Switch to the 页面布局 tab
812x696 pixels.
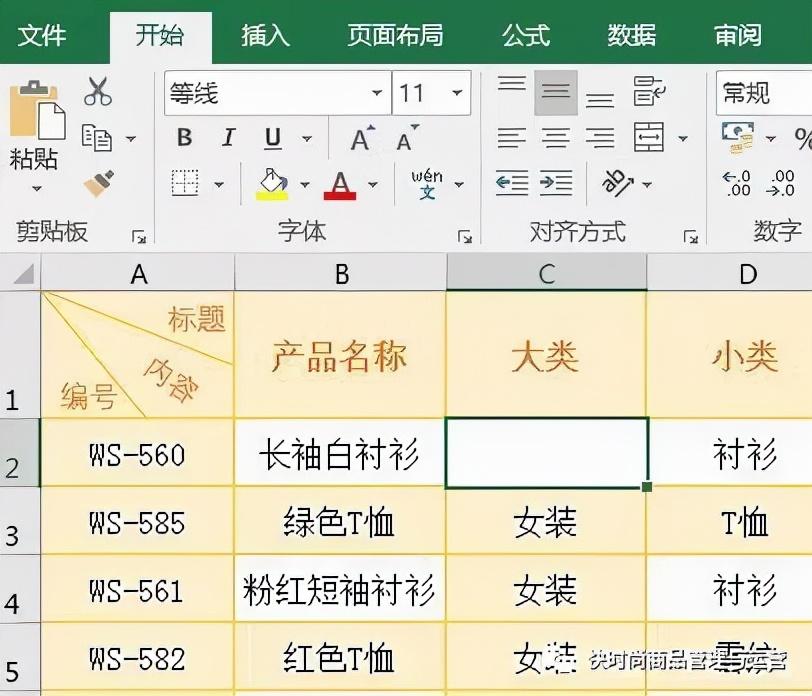(396, 35)
